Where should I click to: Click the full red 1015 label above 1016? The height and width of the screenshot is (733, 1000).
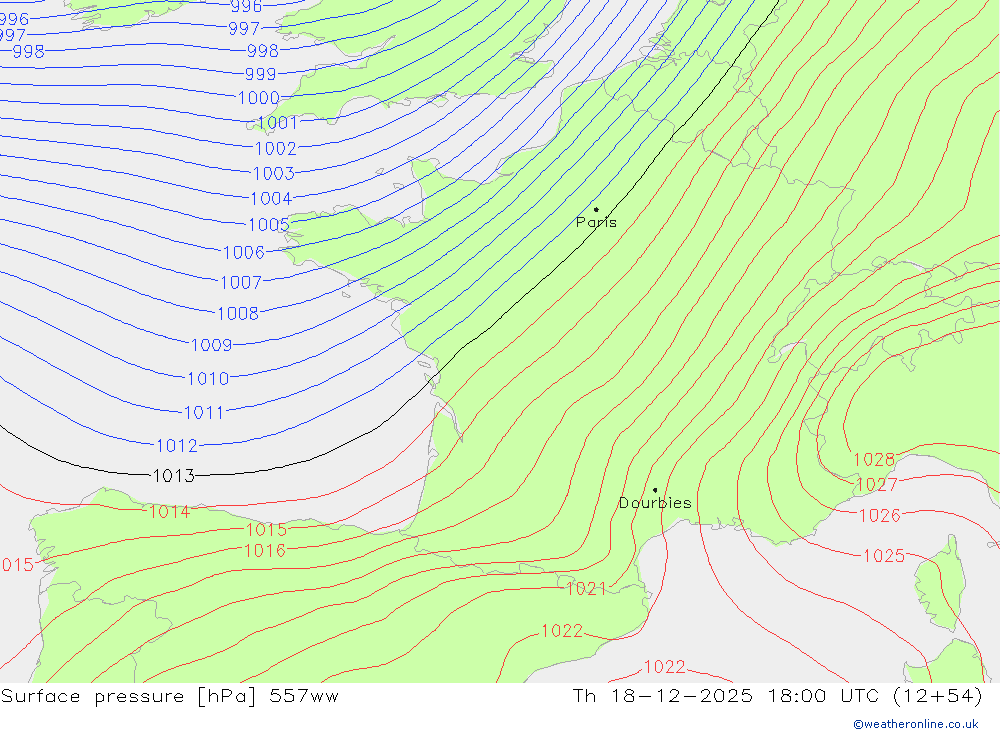click(x=267, y=529)
